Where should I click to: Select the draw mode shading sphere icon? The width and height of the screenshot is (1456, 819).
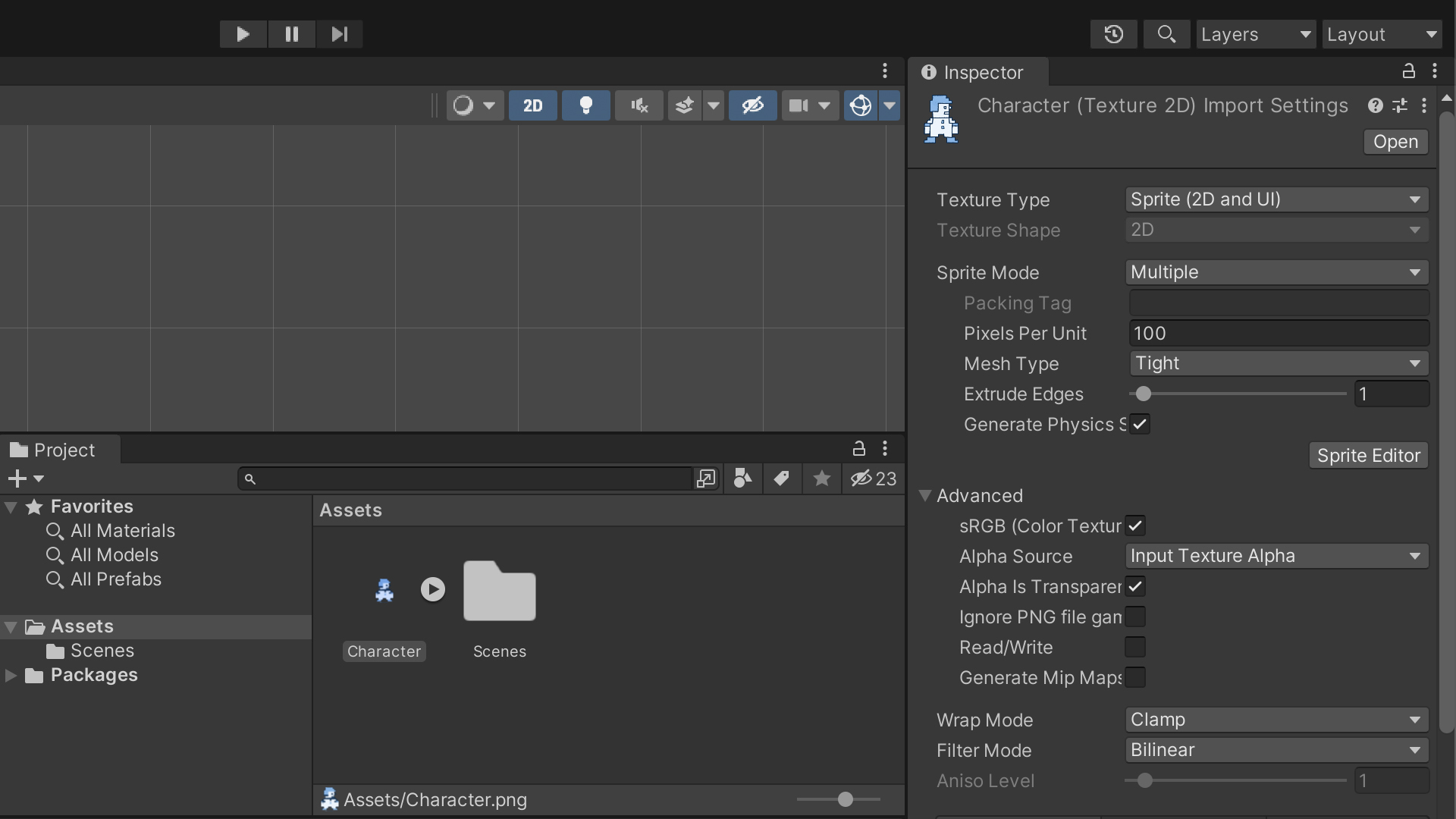tap(463, 105)
